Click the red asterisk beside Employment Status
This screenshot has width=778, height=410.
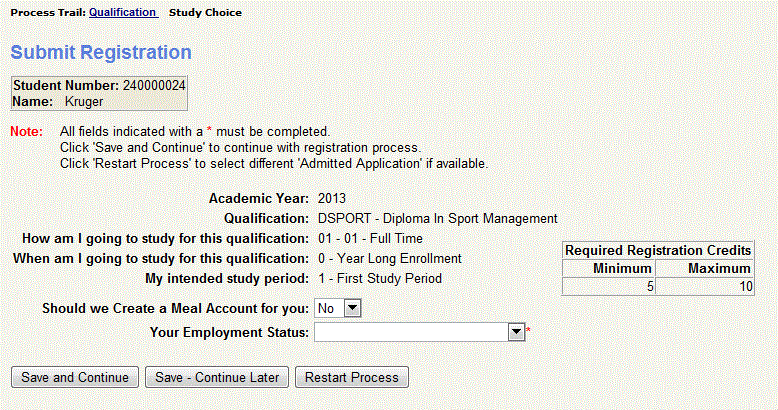(528, 331)
